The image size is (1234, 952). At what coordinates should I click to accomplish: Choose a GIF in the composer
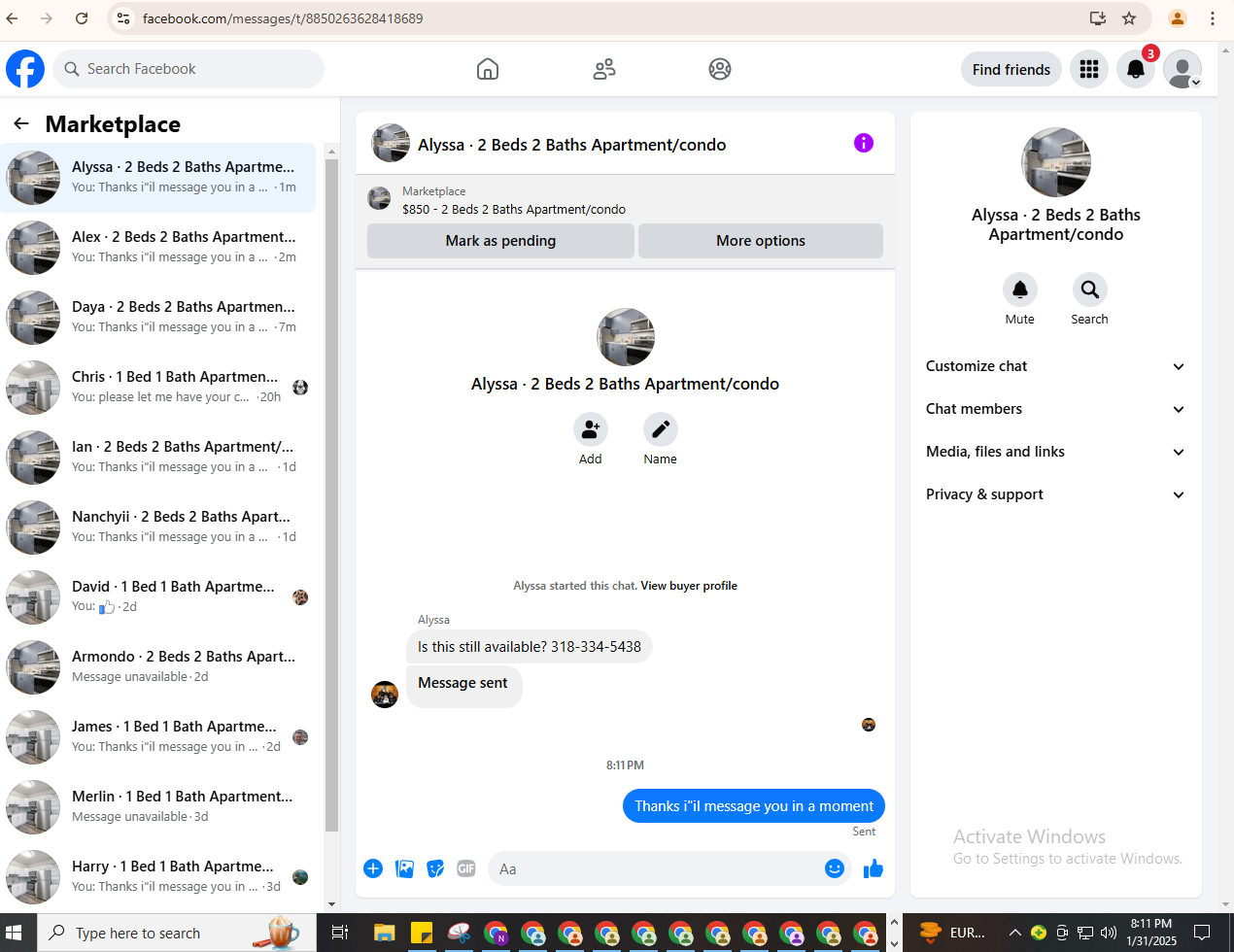[x=466, y=868]
